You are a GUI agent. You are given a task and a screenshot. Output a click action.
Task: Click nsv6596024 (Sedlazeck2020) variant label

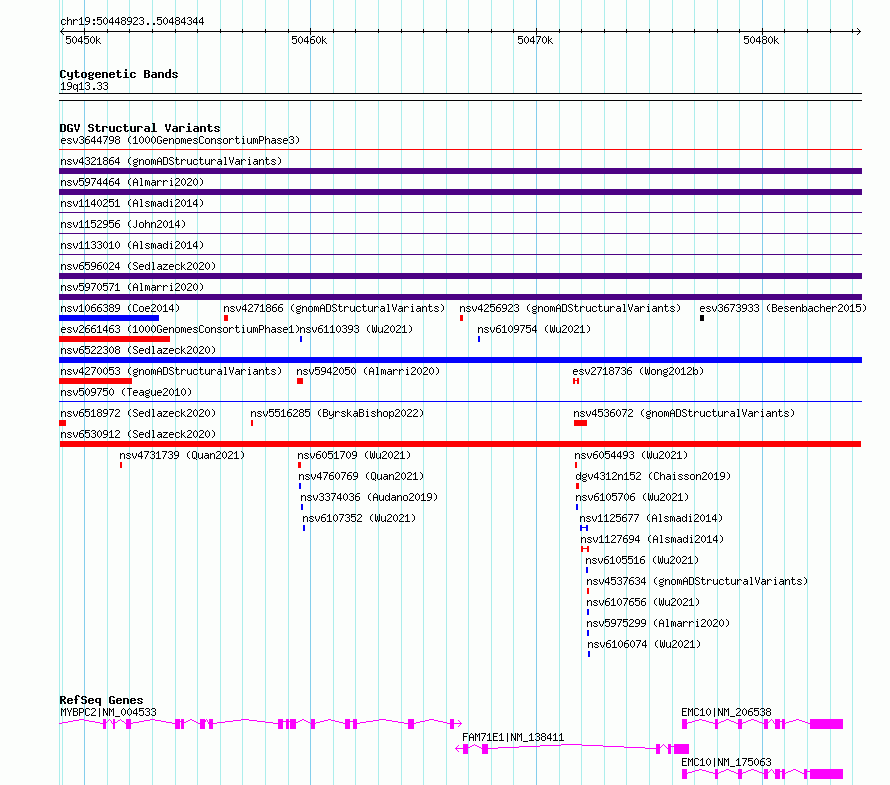(x=138, y=266)
